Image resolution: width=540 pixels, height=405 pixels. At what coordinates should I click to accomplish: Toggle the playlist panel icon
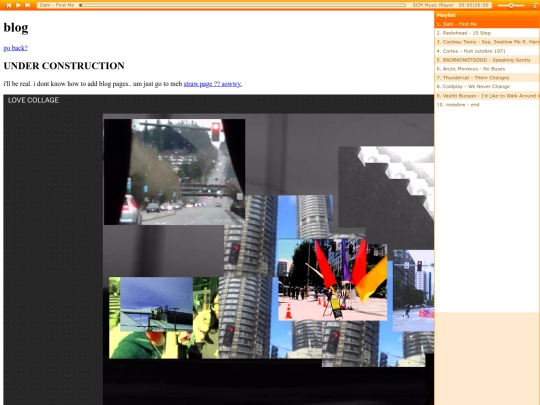[x=534, y=5]
